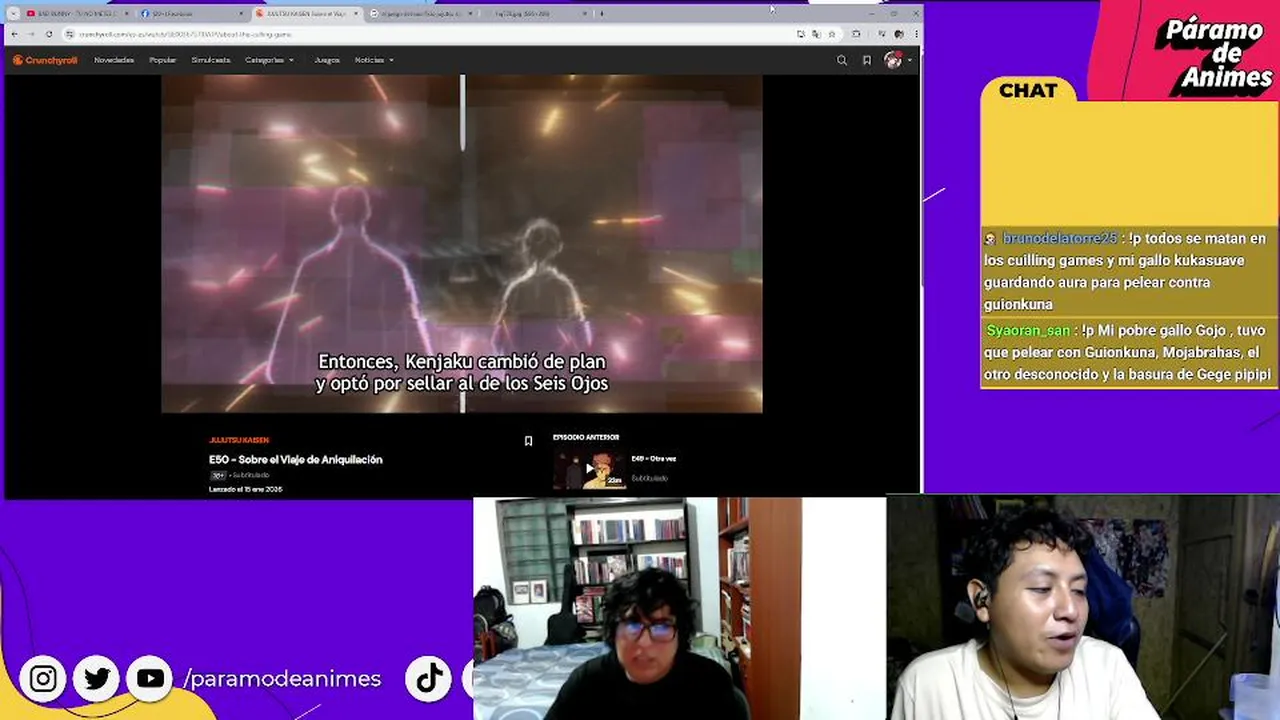
Task: Go back with browser back arrow
Action: click(15, 34)
